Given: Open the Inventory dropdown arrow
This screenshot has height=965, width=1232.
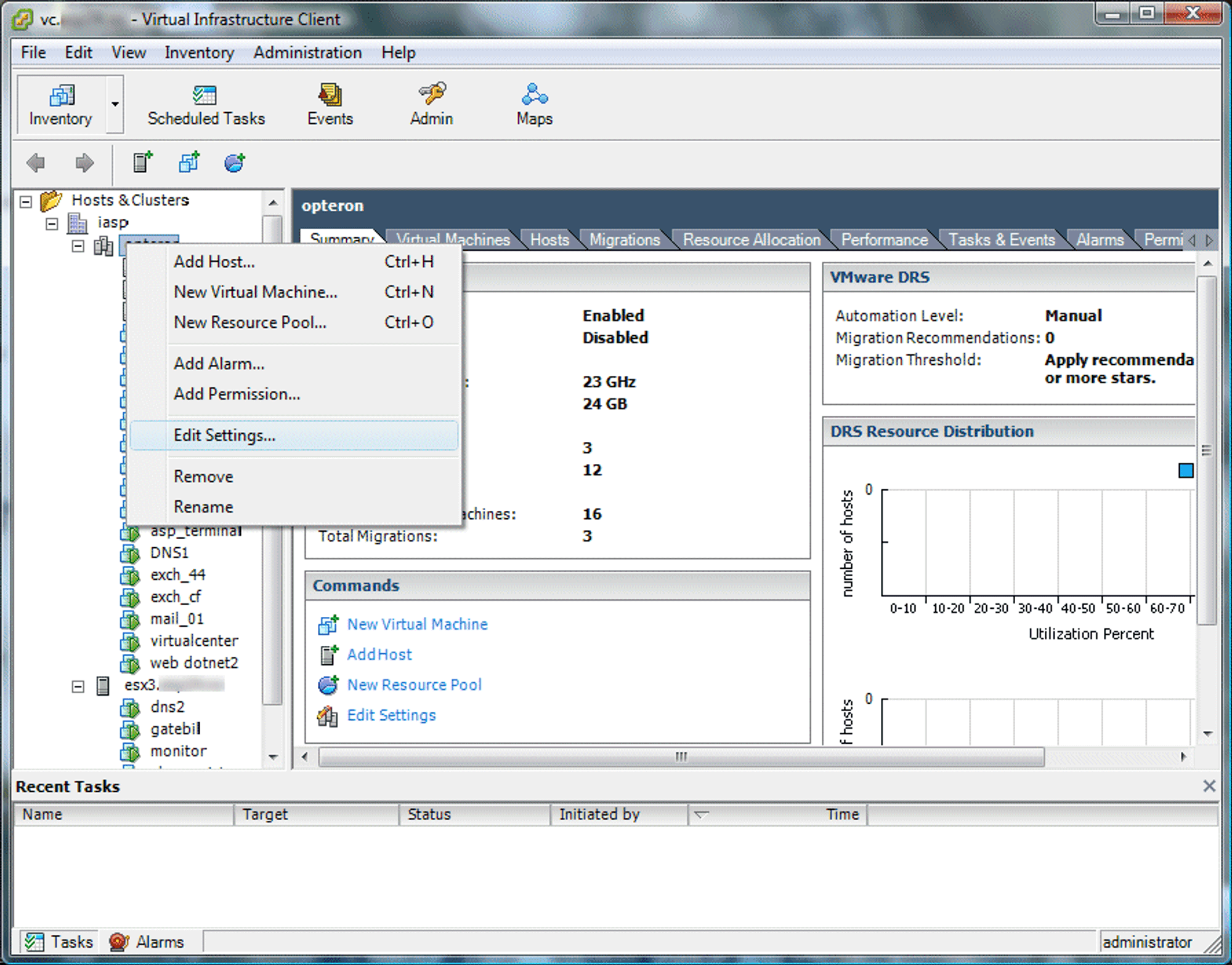Looking at the screenshot, I should pos(115,105).
